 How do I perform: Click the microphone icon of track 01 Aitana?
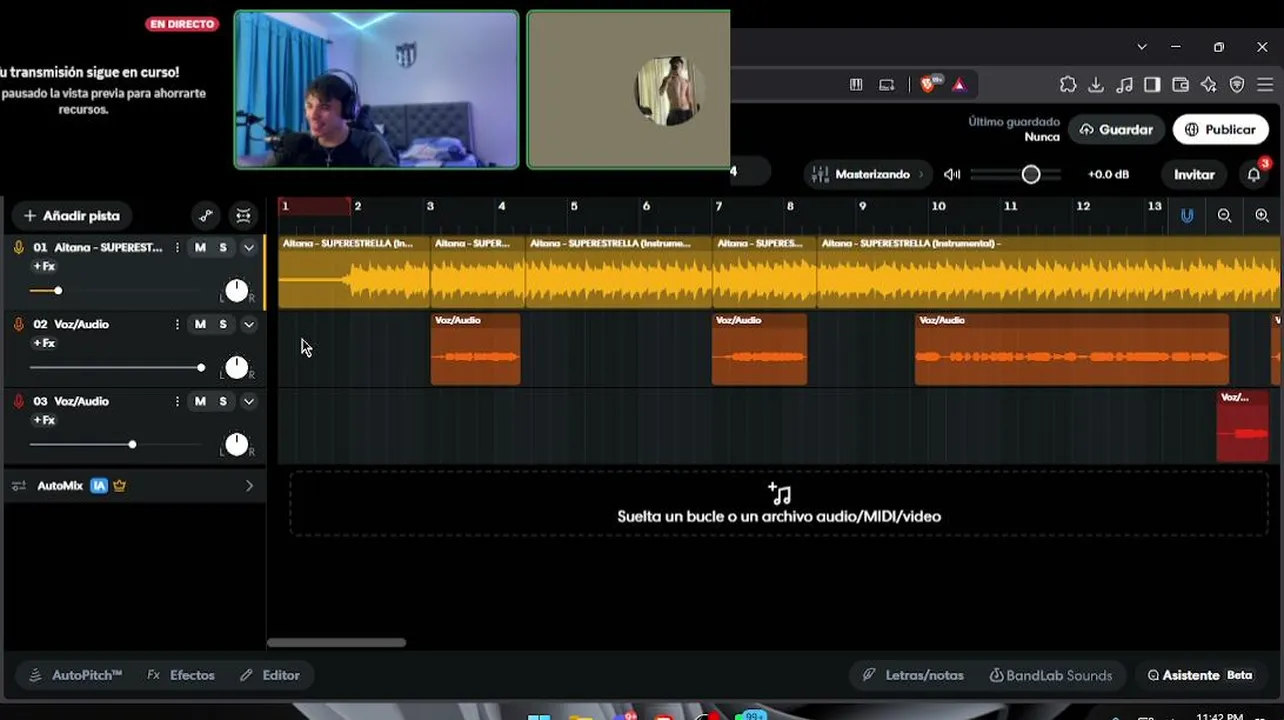(18, 247)
